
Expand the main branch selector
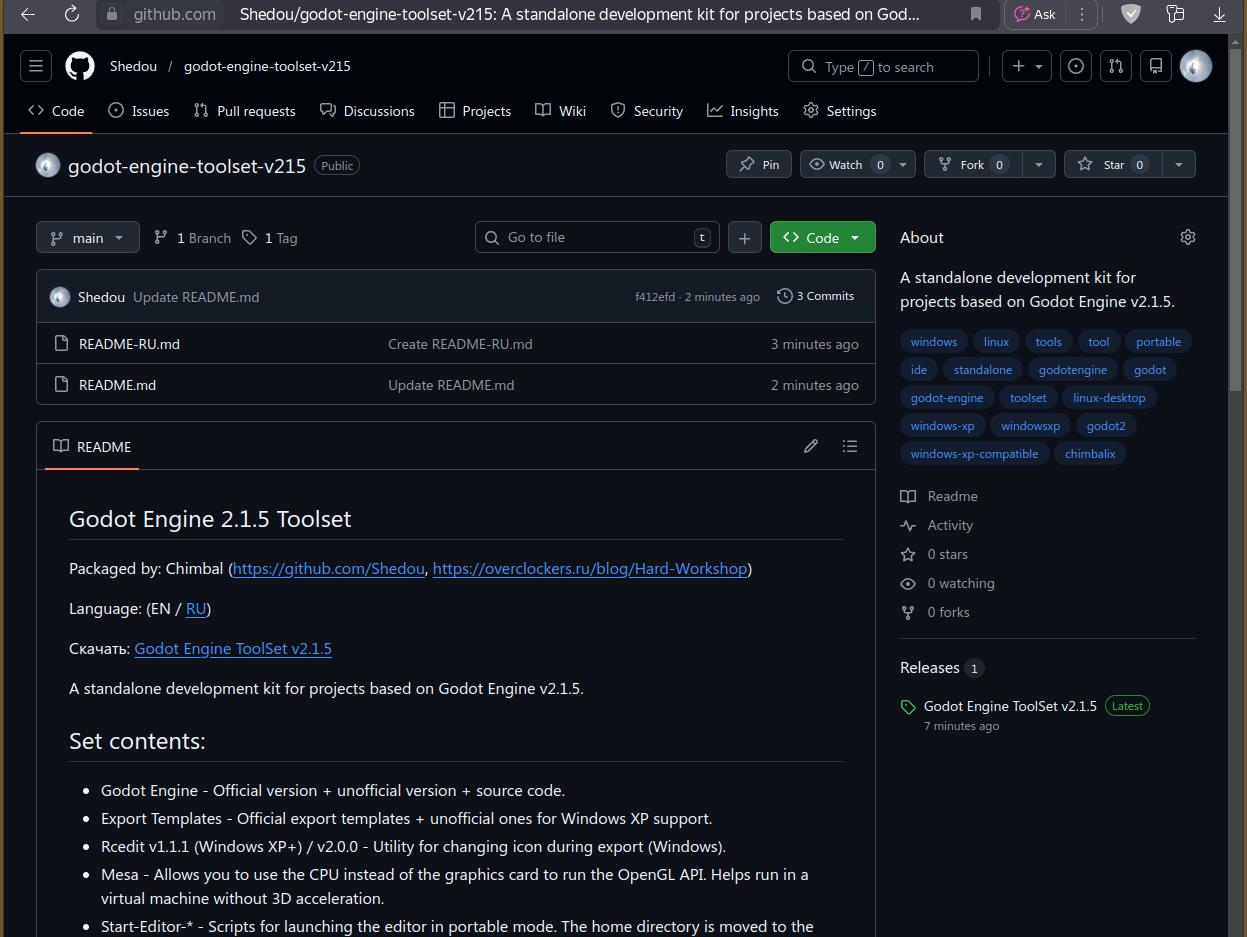[88, 237]
